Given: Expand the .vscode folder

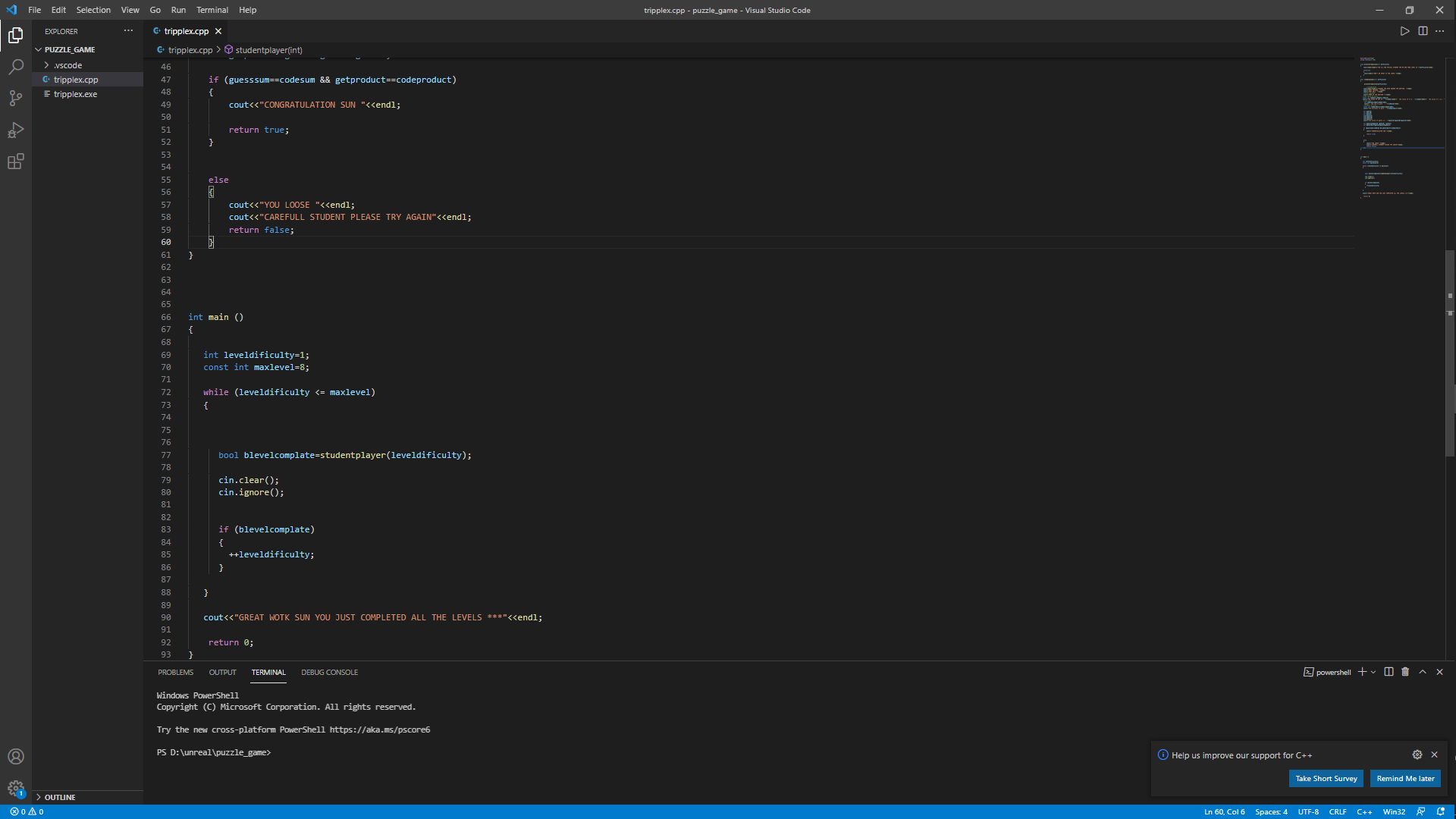Looking at the screenshot, I should point(67,65).
